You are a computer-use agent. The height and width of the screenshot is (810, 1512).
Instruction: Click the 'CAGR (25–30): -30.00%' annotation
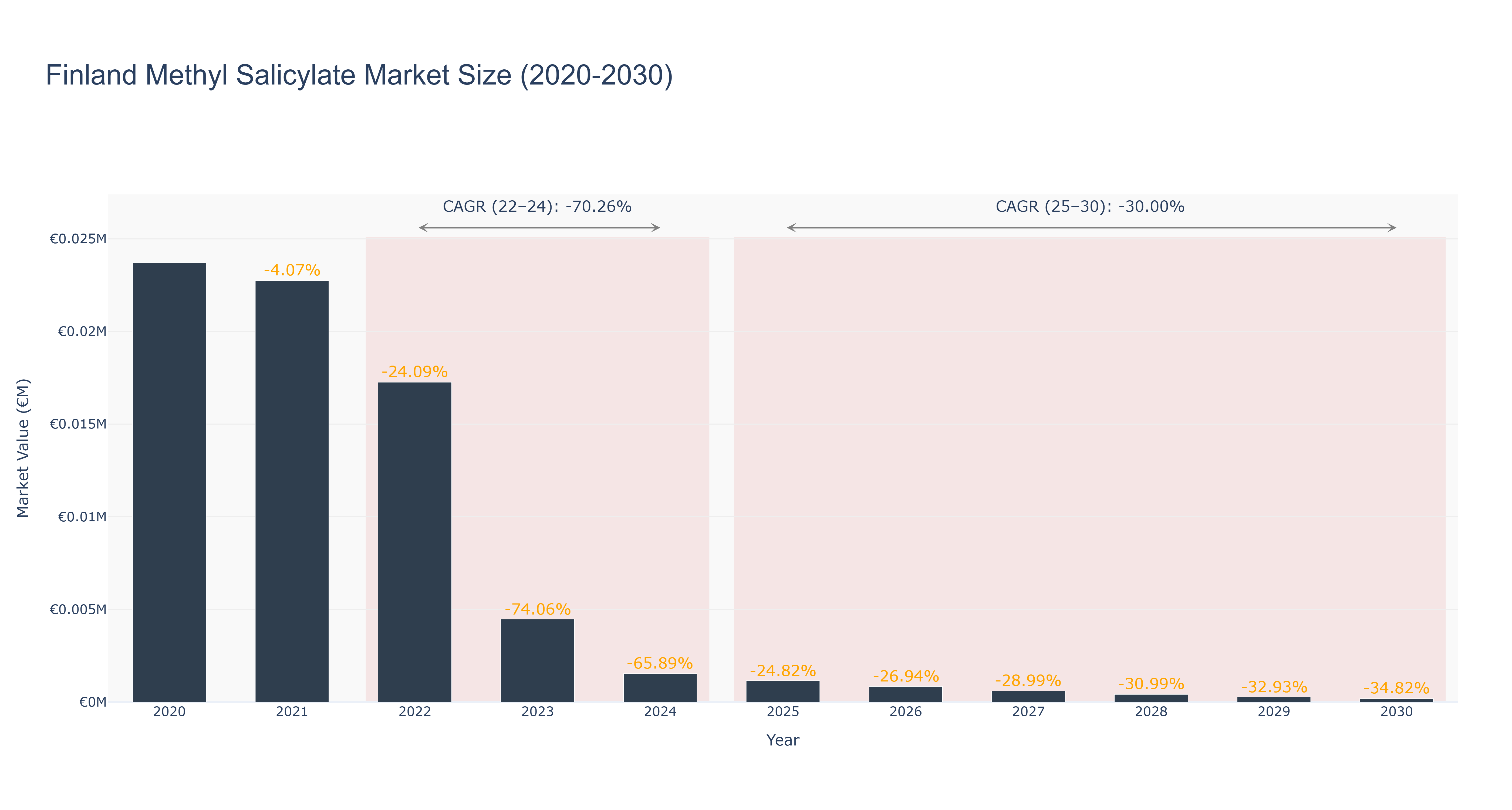click(x=1090, y=207)
